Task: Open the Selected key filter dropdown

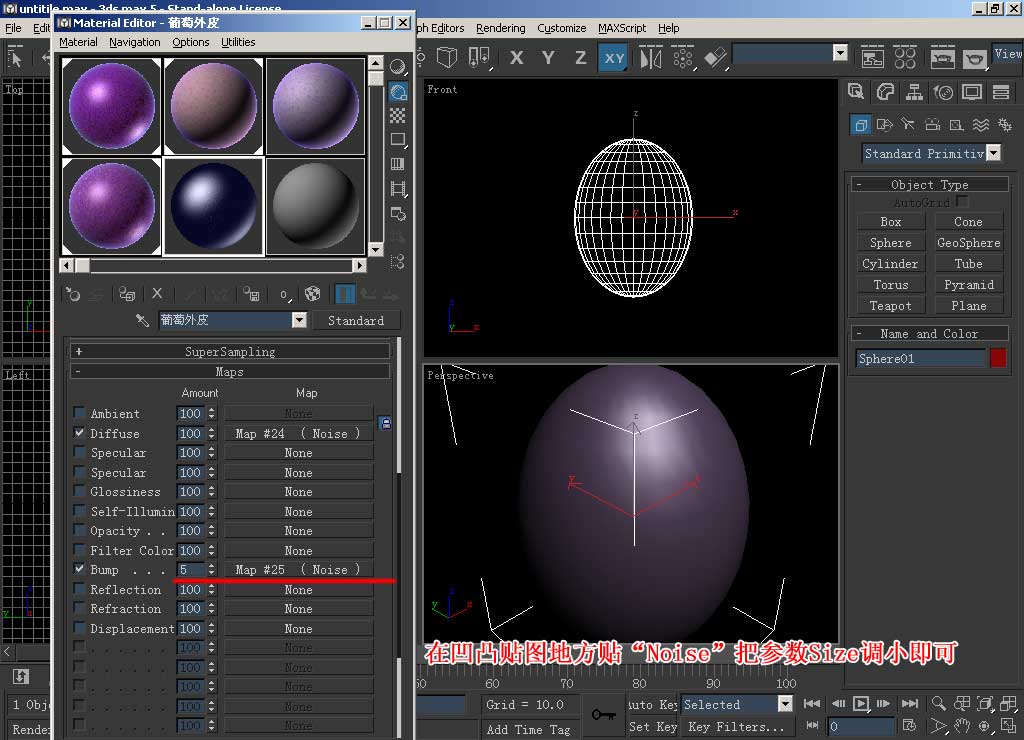Action: (x=786, y=704)
